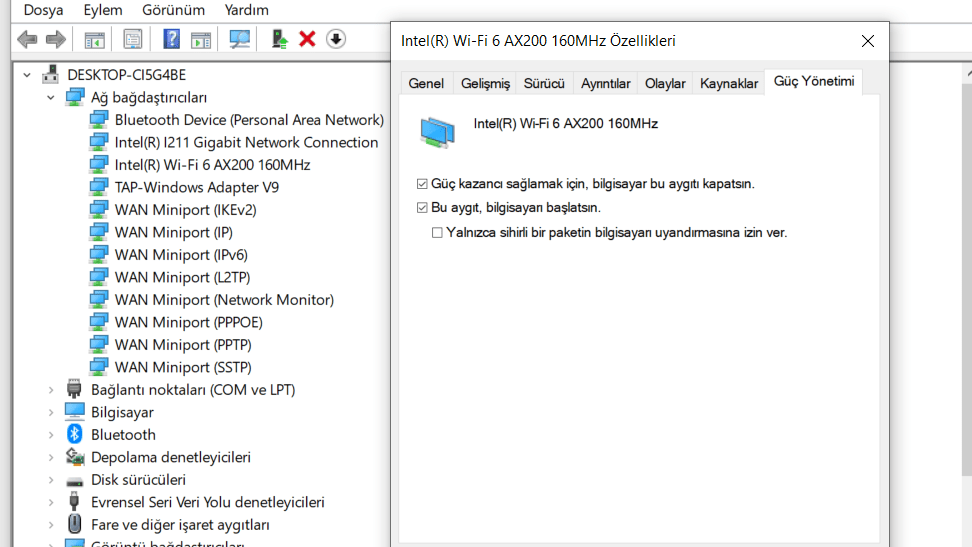Switch to the Sürücü tab
Screen dimensions: 972x547
pyautogui.click(x=544, y=83)
